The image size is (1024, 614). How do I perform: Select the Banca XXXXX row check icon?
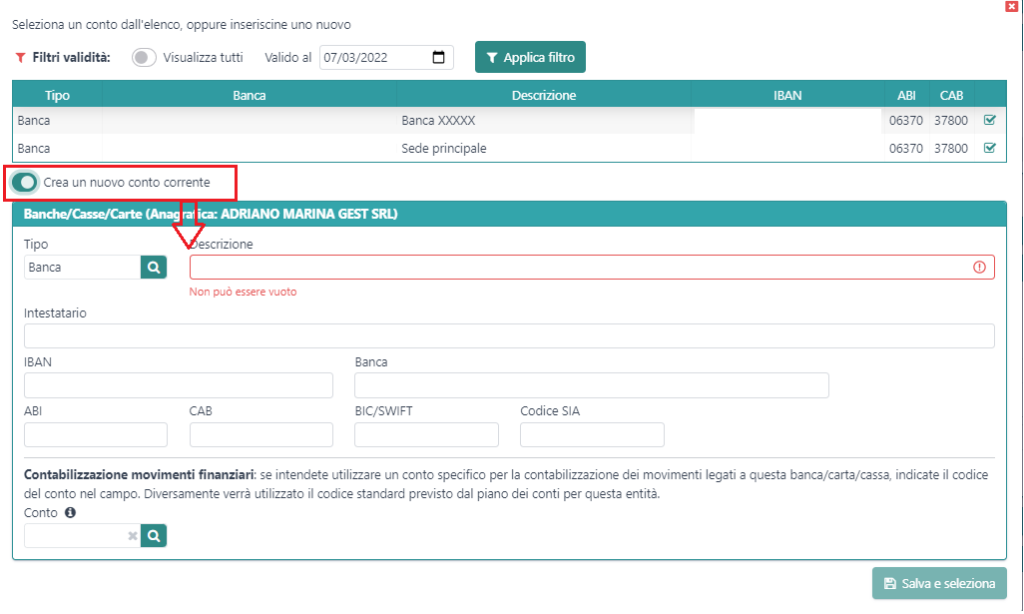990,121
